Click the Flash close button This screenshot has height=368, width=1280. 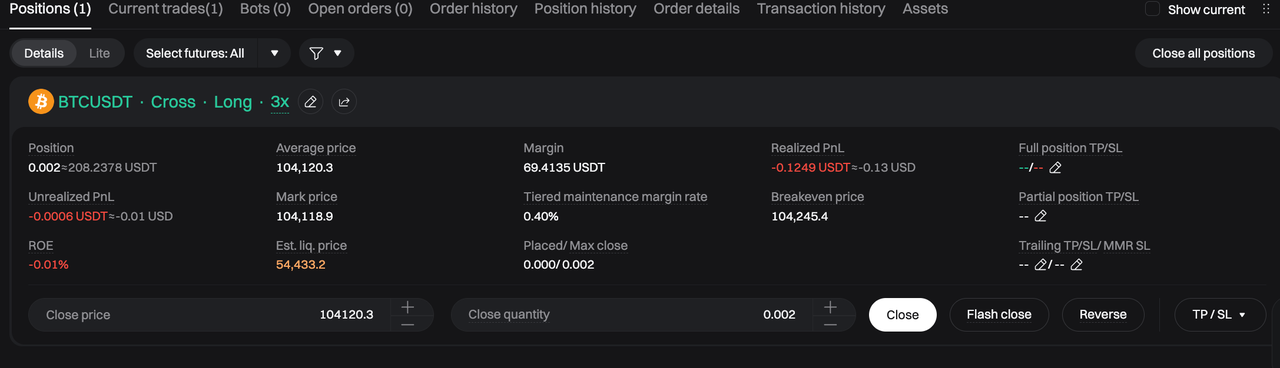point(999,314)
